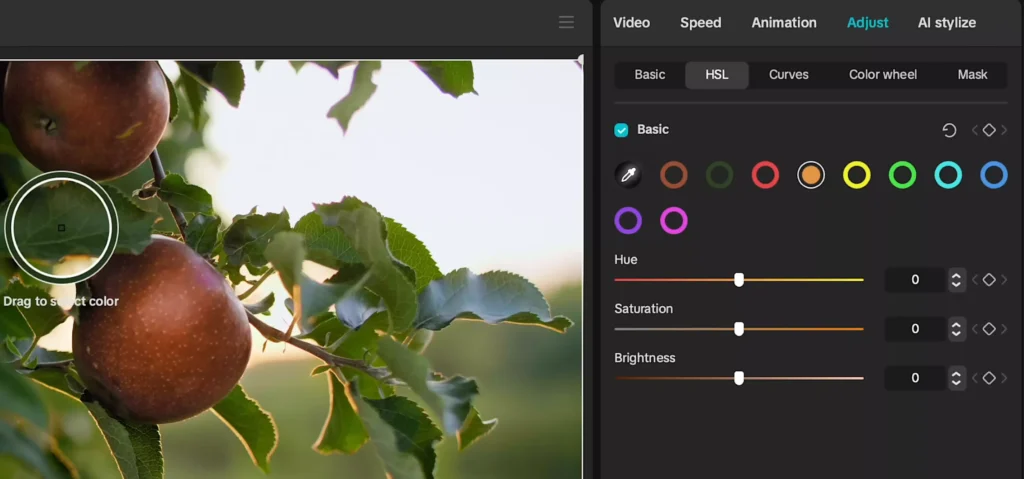Choose the magenta color ring swatch
This screenshot has width=1024, height=479.
674,221
